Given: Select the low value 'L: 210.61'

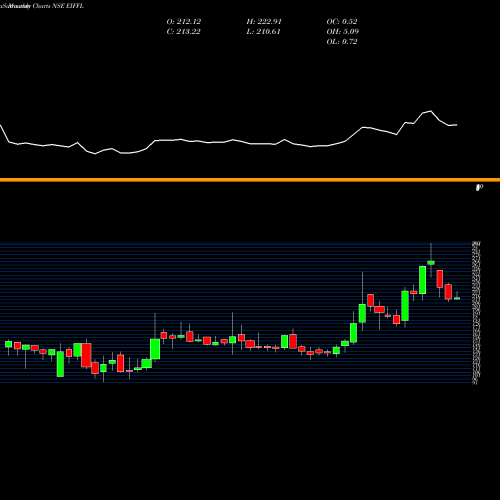Looking at the screenshot, I should [x=263, y=31].
